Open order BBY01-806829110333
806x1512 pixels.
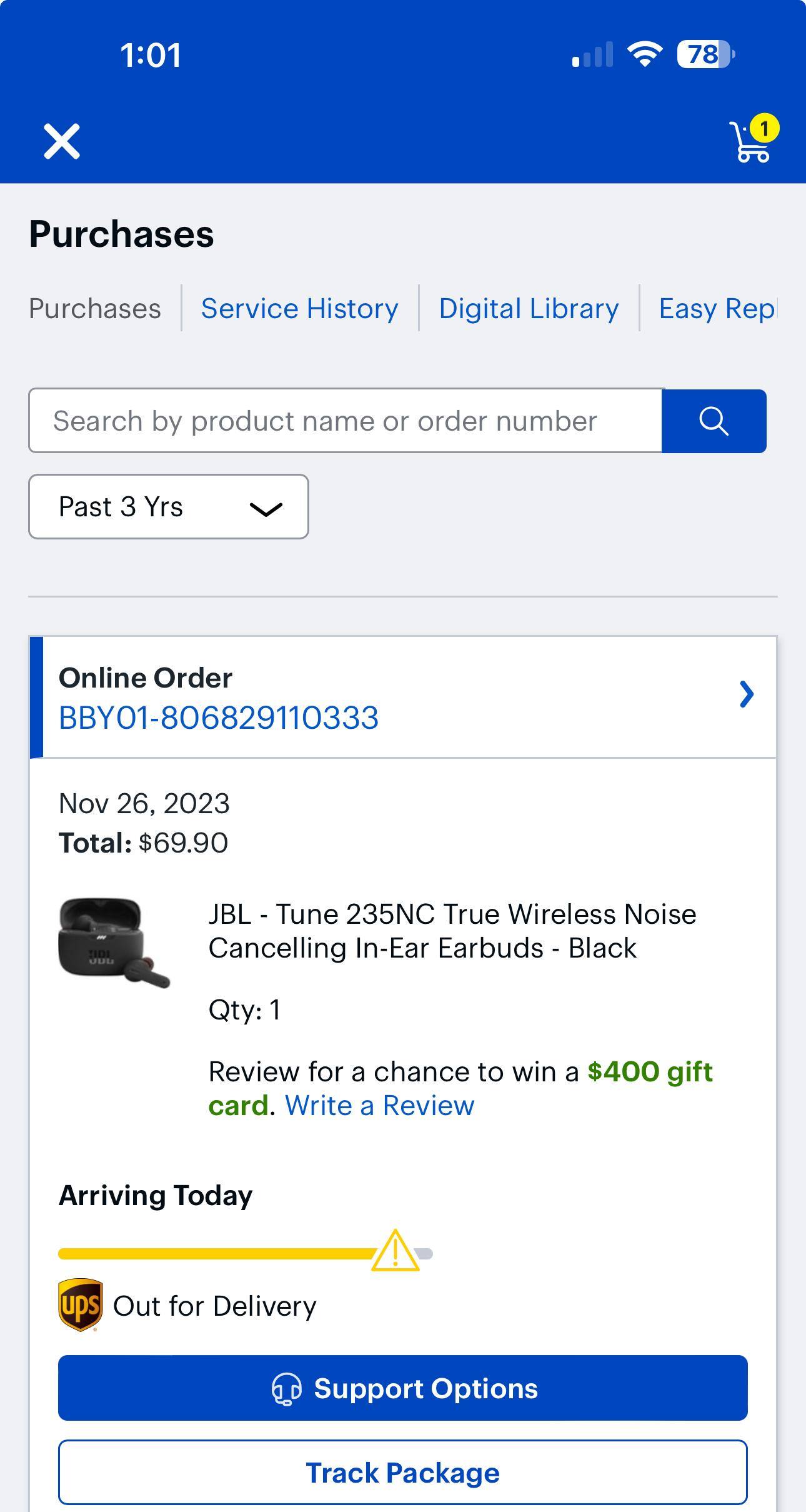click(217, 719)
